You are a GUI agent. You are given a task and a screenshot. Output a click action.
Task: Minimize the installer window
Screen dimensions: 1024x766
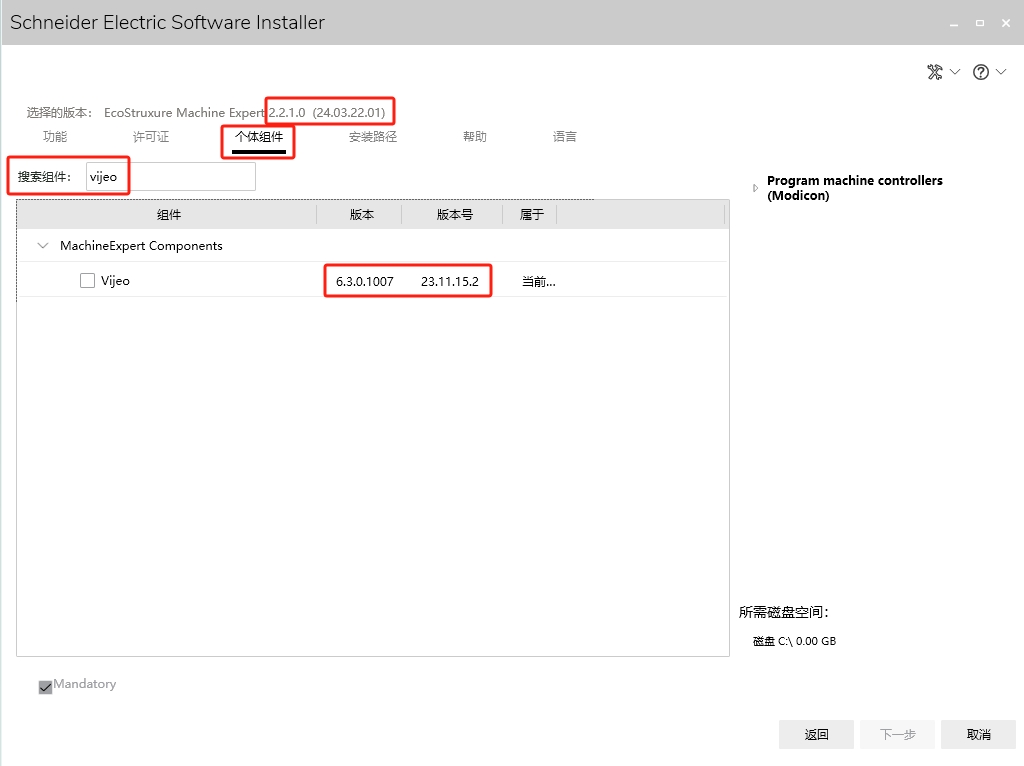pyautogui.click(x=953, y=22)
